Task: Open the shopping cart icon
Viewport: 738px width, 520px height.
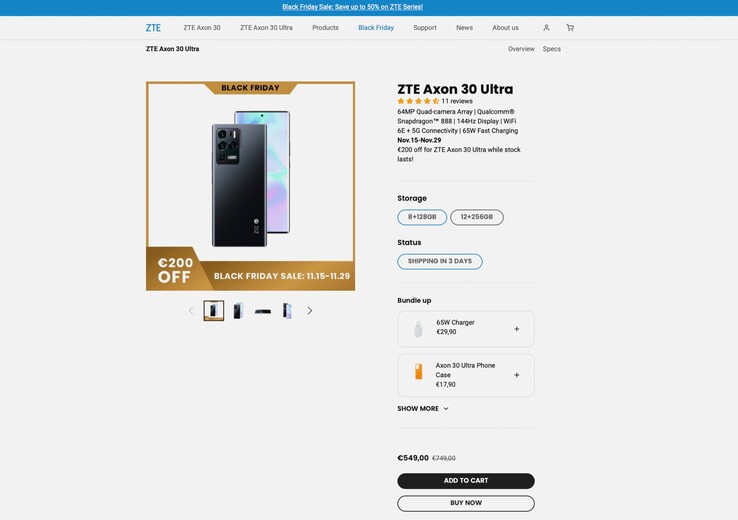Action: pyautogui.click(x=570, y=28)
